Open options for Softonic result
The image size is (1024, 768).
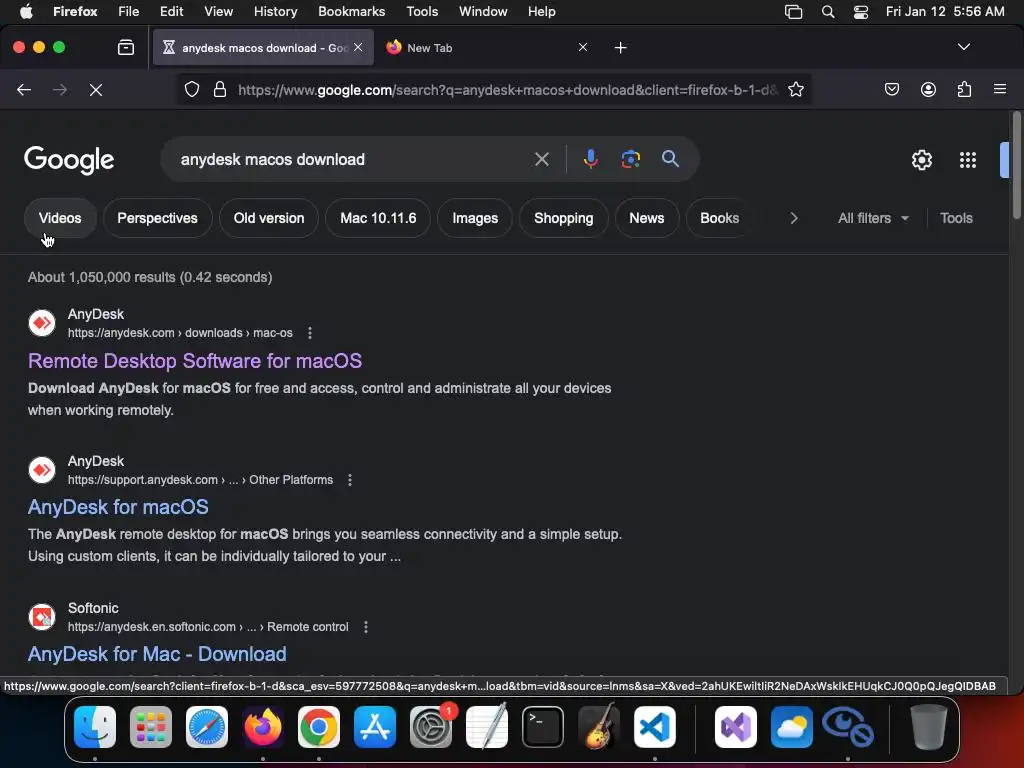tap(366, 627)
